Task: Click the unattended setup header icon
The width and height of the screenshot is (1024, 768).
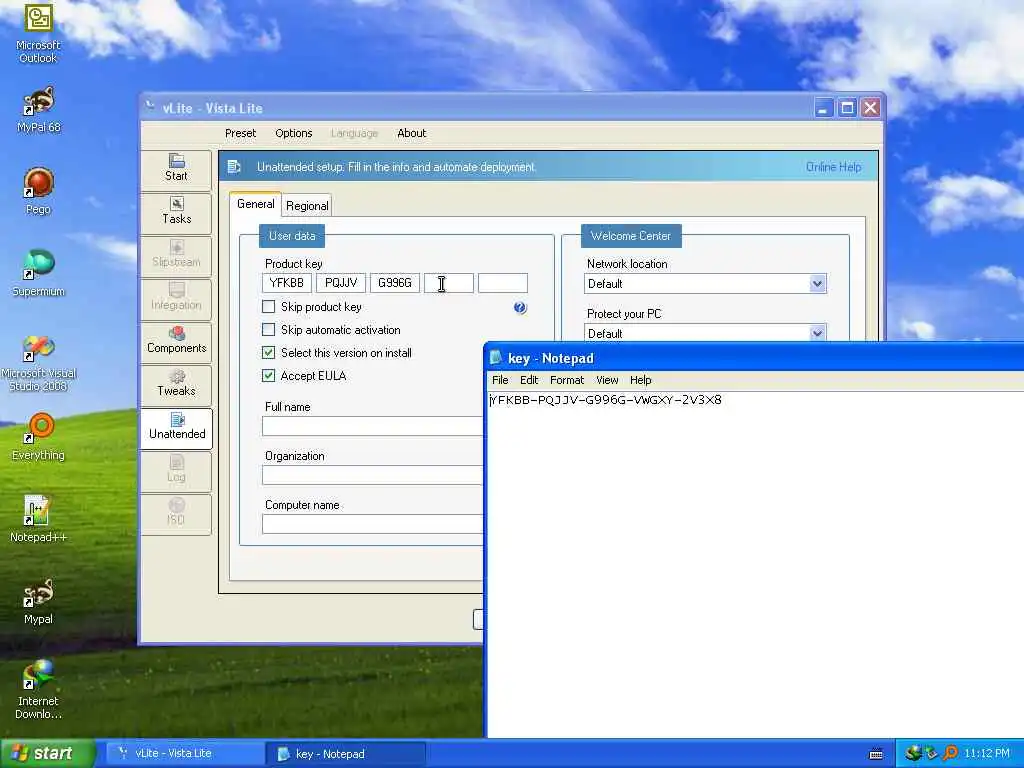Action: pyautogui.click(x=234, y=167)
